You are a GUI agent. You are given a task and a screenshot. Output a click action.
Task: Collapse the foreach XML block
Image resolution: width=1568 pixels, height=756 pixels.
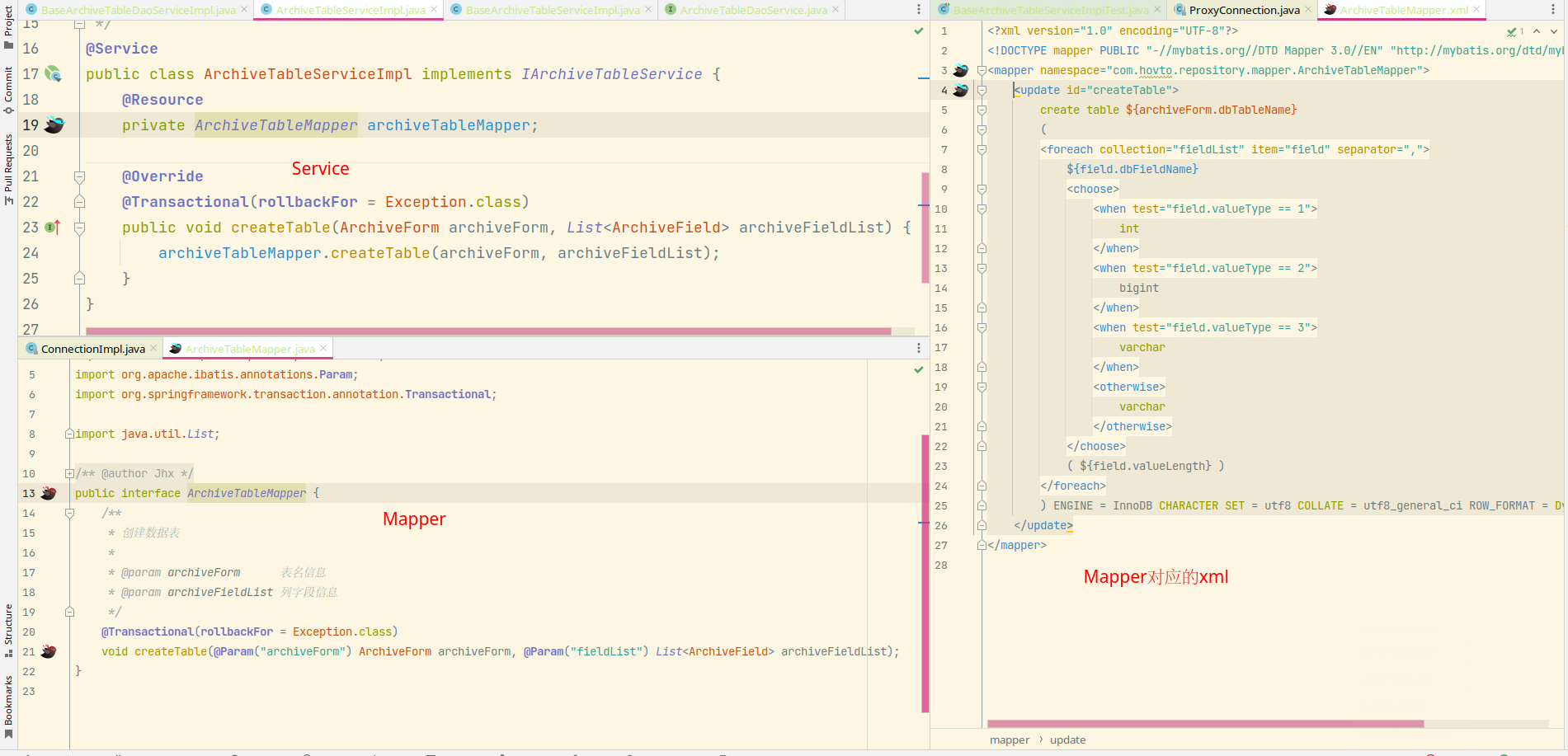click(982, 149)
